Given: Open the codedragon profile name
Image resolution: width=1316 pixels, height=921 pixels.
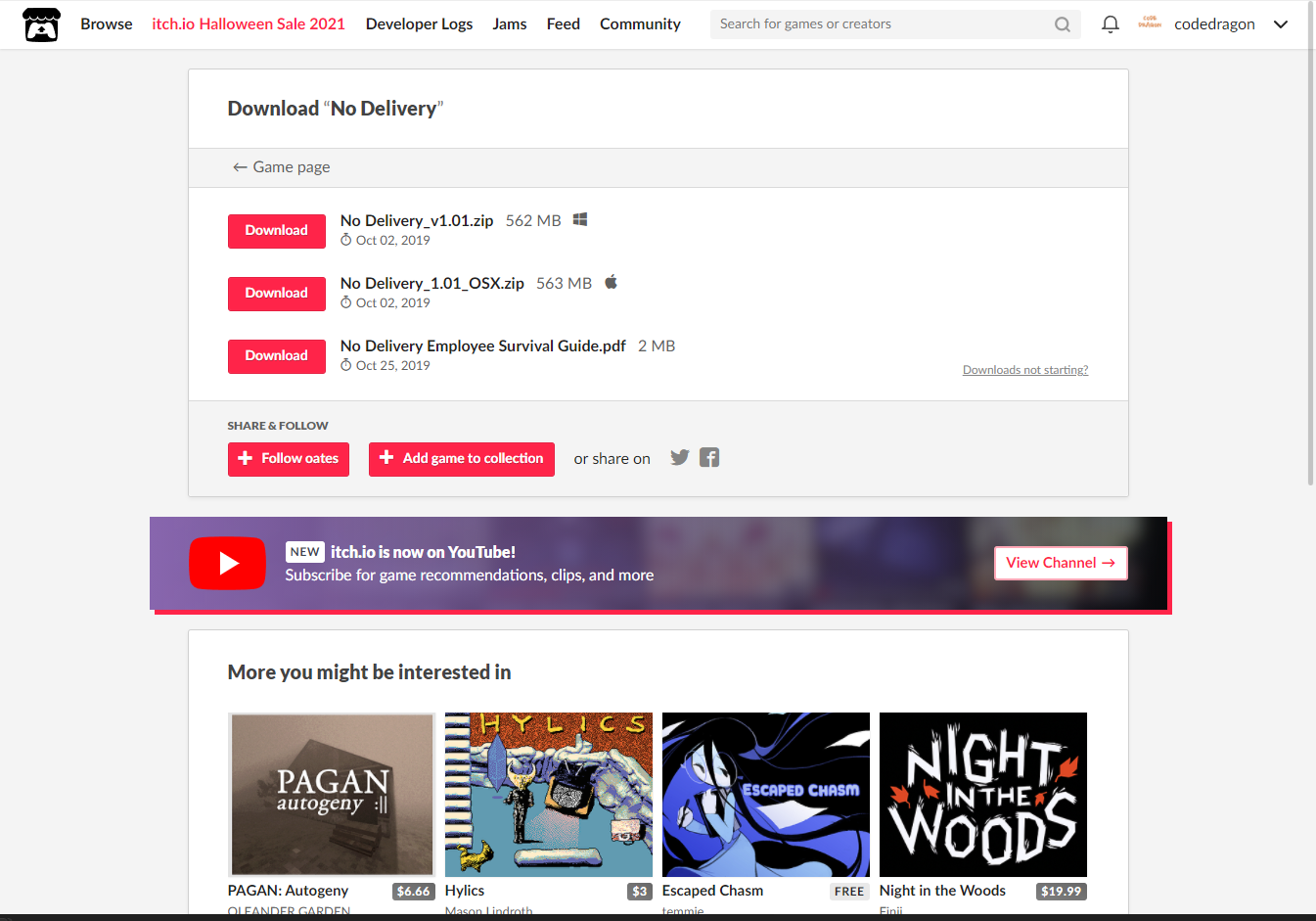Looking at the screenshot, I should [1214, 24].
